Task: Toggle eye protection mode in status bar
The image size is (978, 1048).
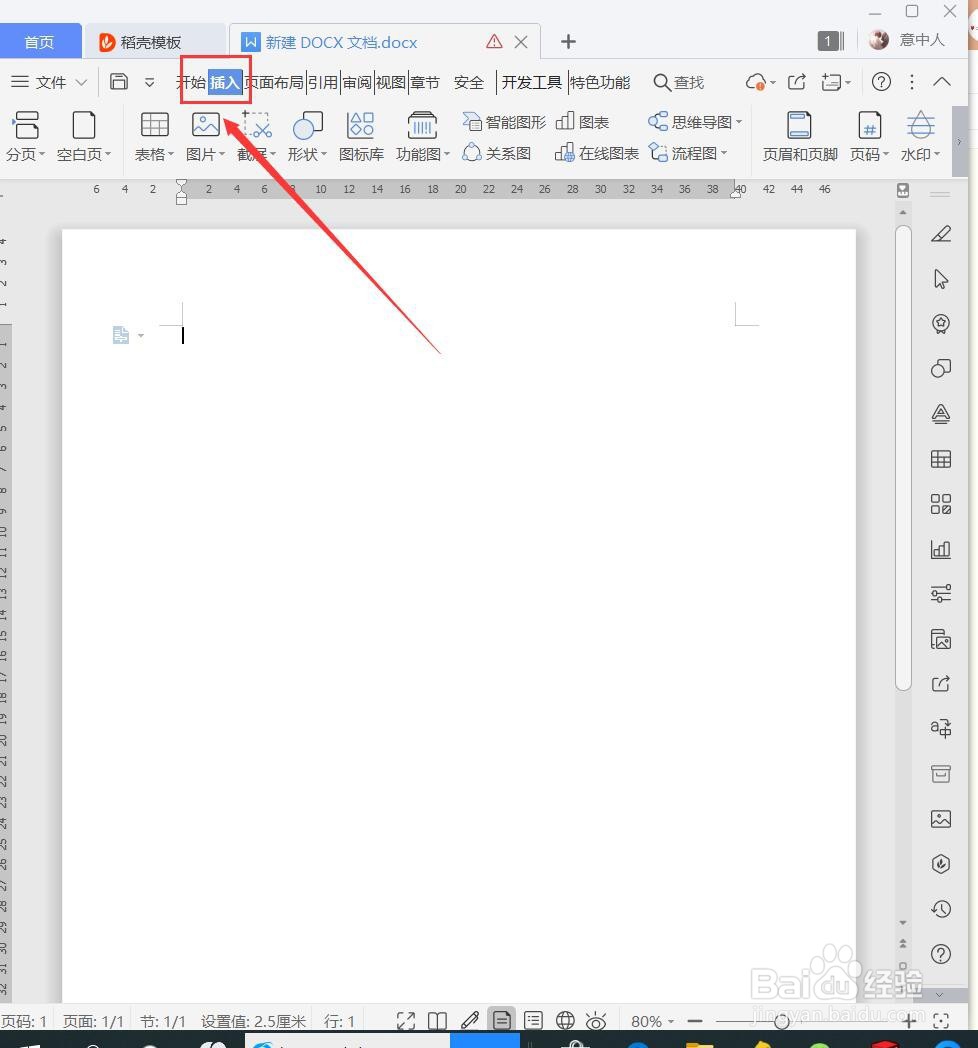Action: [596, 1021]
